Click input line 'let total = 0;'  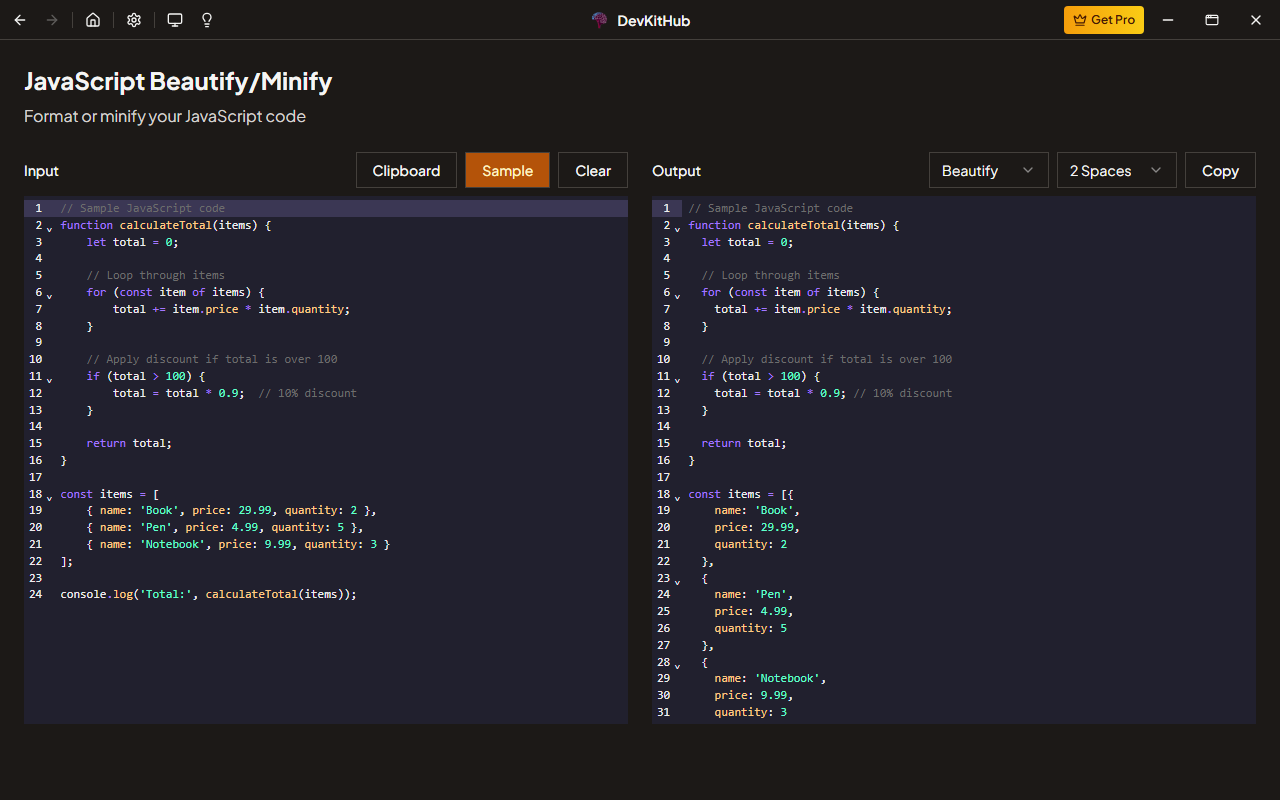click(x=133, y=242)
